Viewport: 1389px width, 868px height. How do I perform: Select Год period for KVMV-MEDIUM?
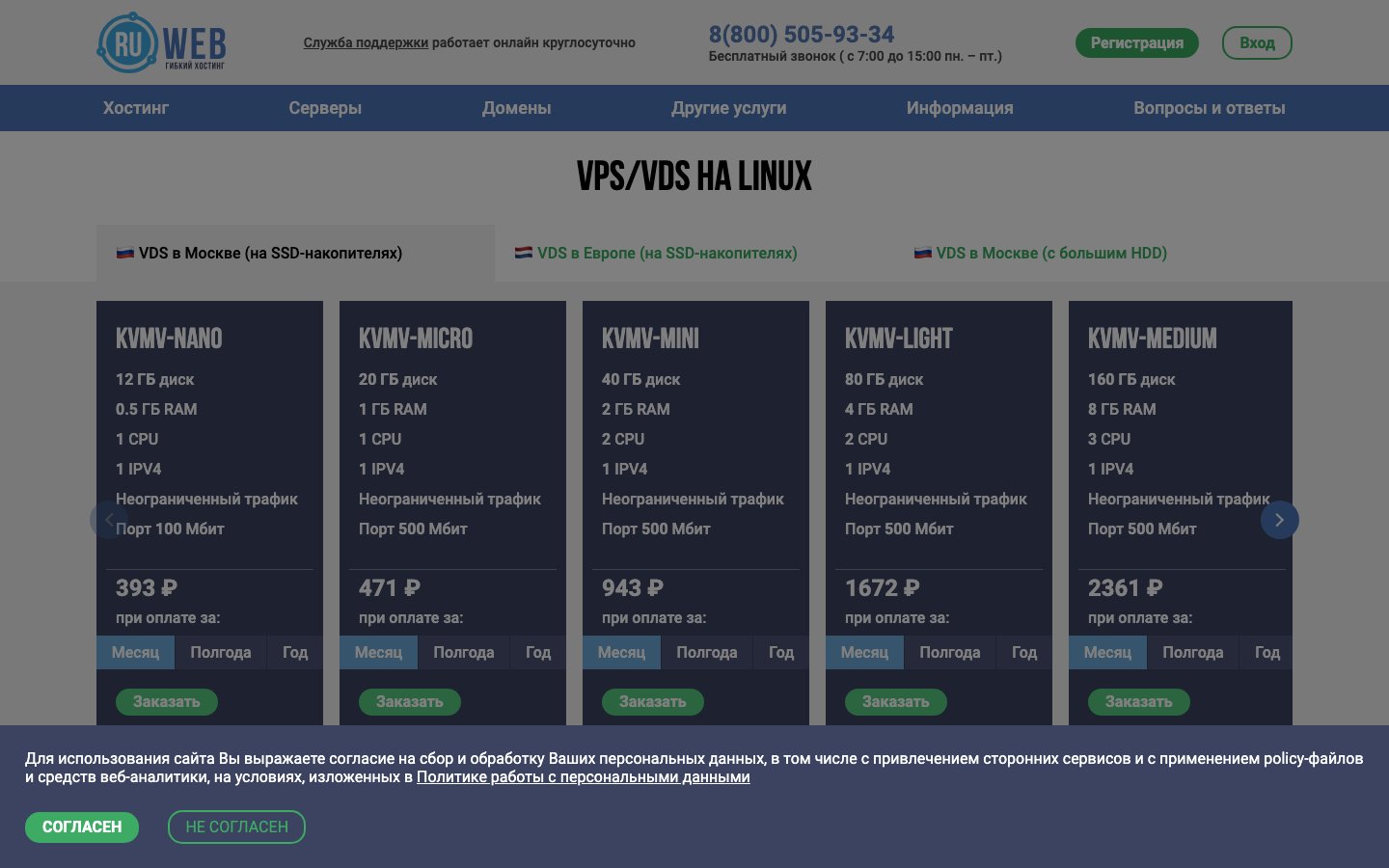pyautogui.click(x=1267, y=653)
